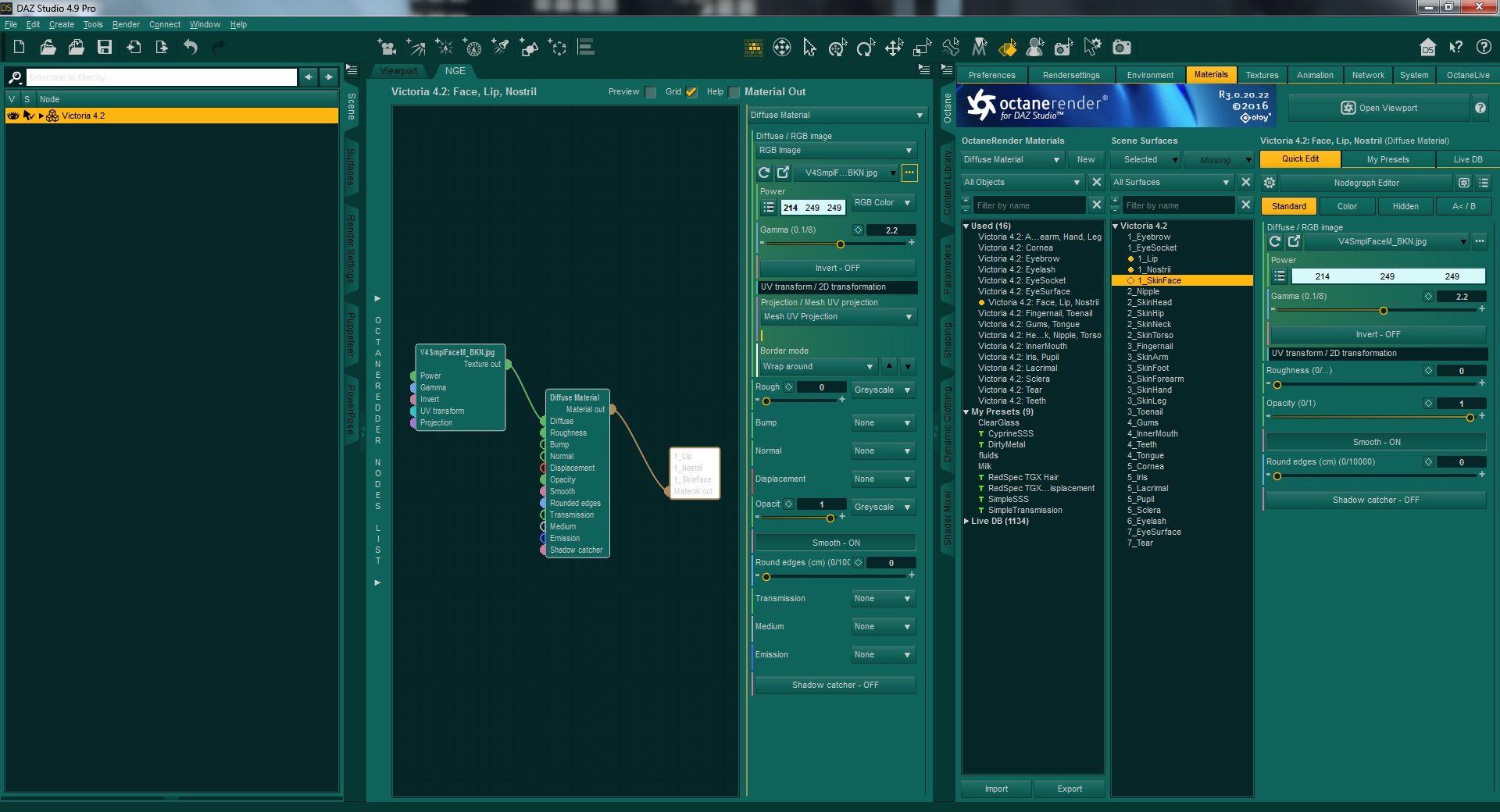Switch to the Rendersettings tab
Viewport: 1500px width, 812px height.
[x=1071, y=75]
